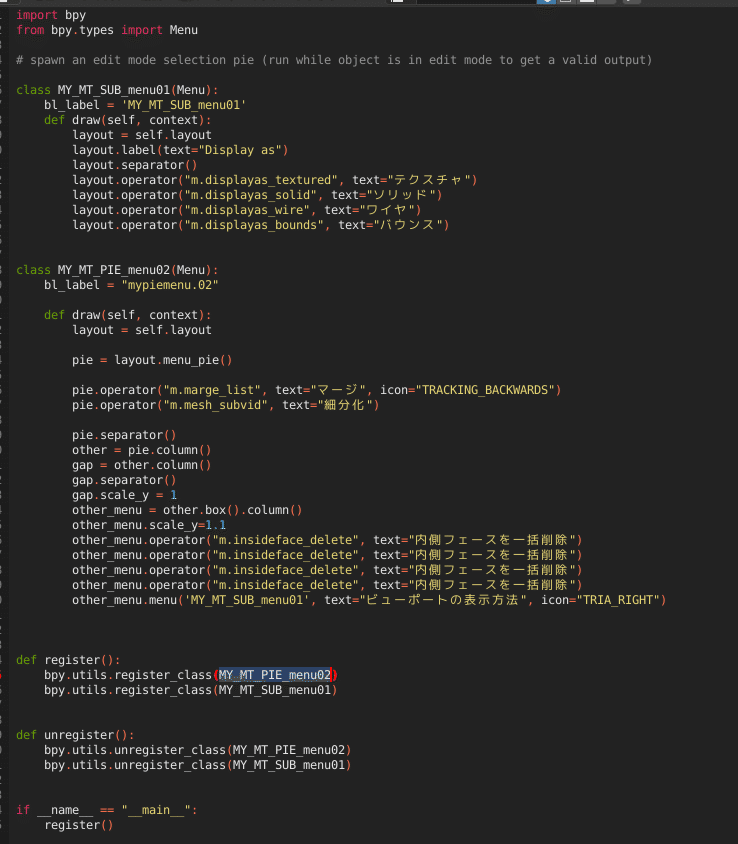Screen dimensions: 738x844
Task: Click the pie.separator() line
Action: coord(124,435)
